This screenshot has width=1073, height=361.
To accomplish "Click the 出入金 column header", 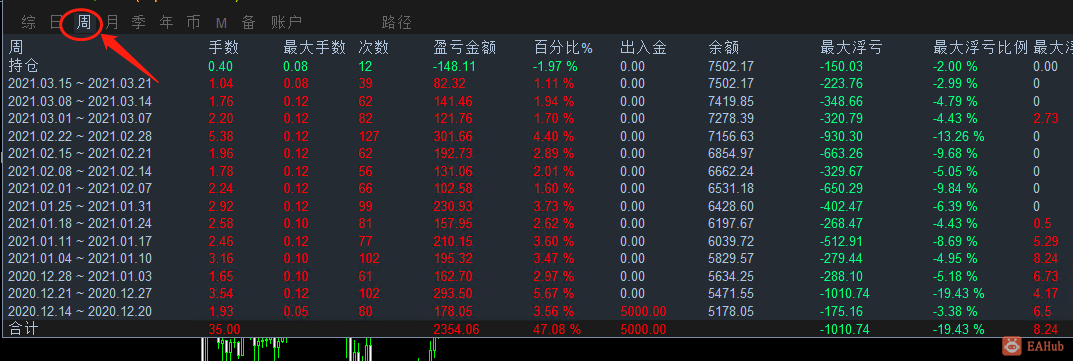I will [643, 47].
